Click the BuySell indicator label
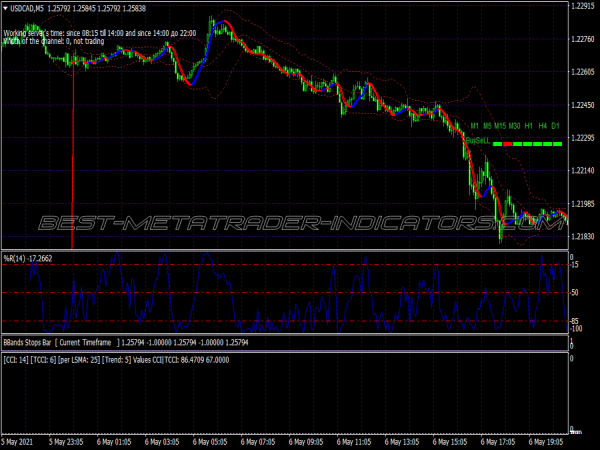 pyautogui.click(x=478, y=141)
